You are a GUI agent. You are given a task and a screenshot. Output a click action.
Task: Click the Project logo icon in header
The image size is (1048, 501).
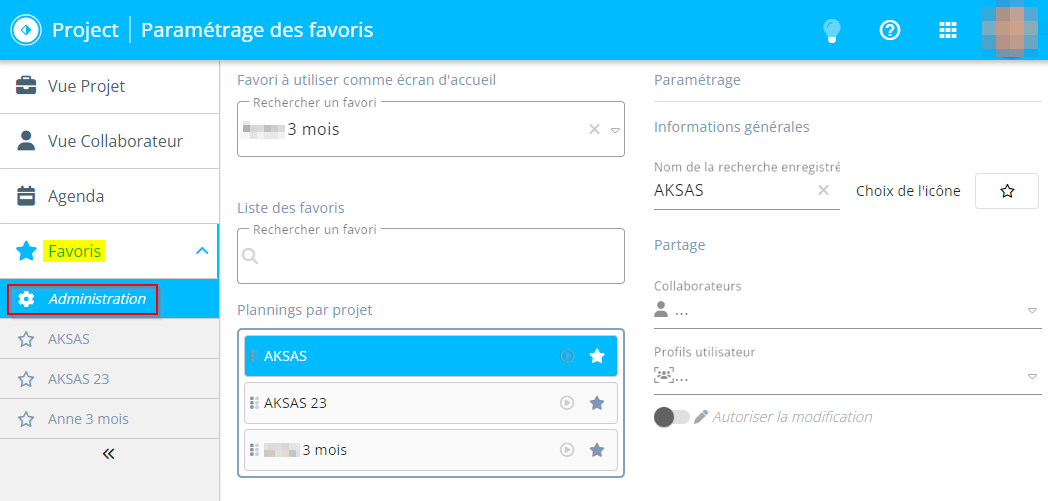26,31
